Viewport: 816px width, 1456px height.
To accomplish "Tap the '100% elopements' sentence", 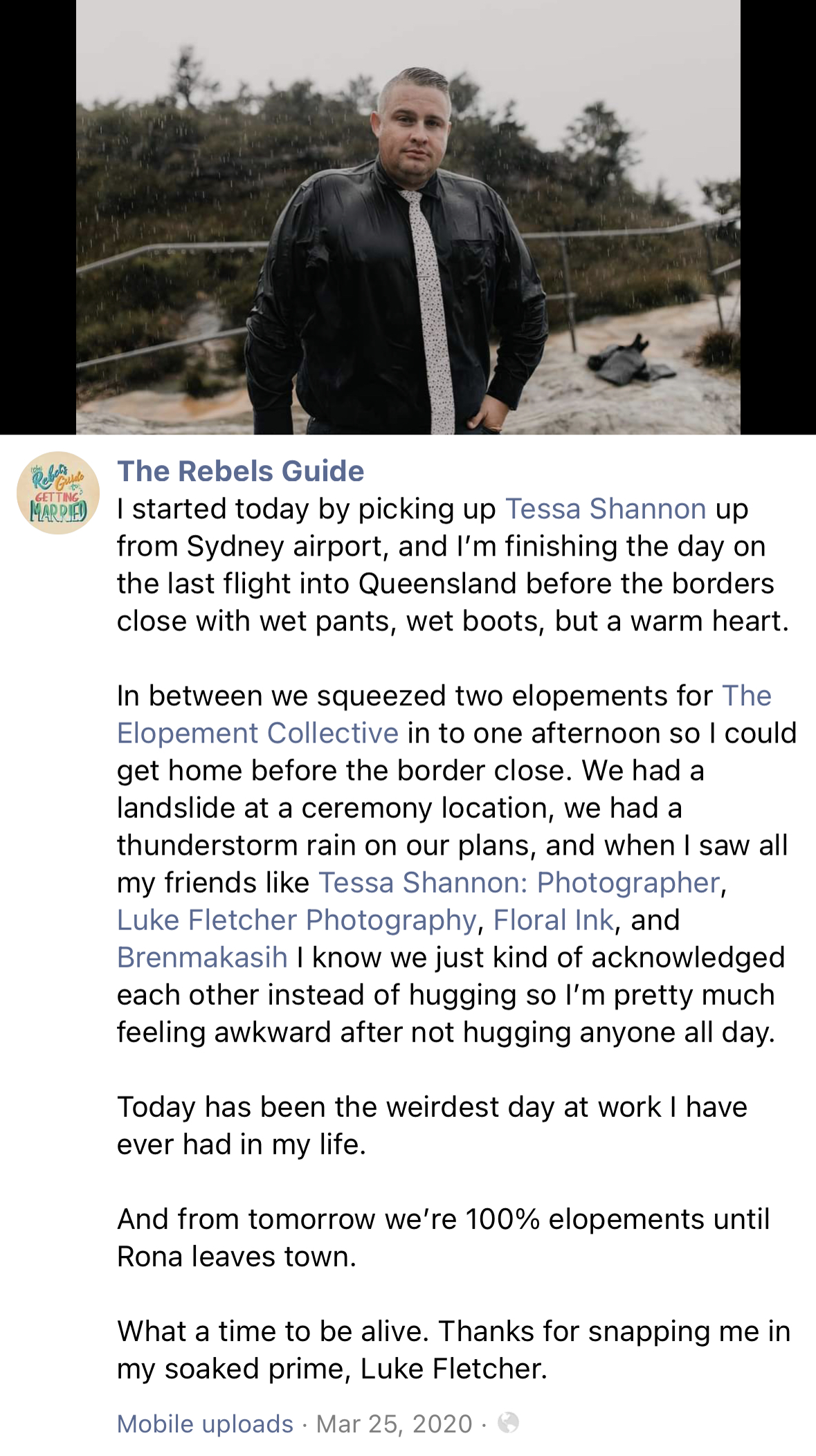I will (x=443, y=1219).
